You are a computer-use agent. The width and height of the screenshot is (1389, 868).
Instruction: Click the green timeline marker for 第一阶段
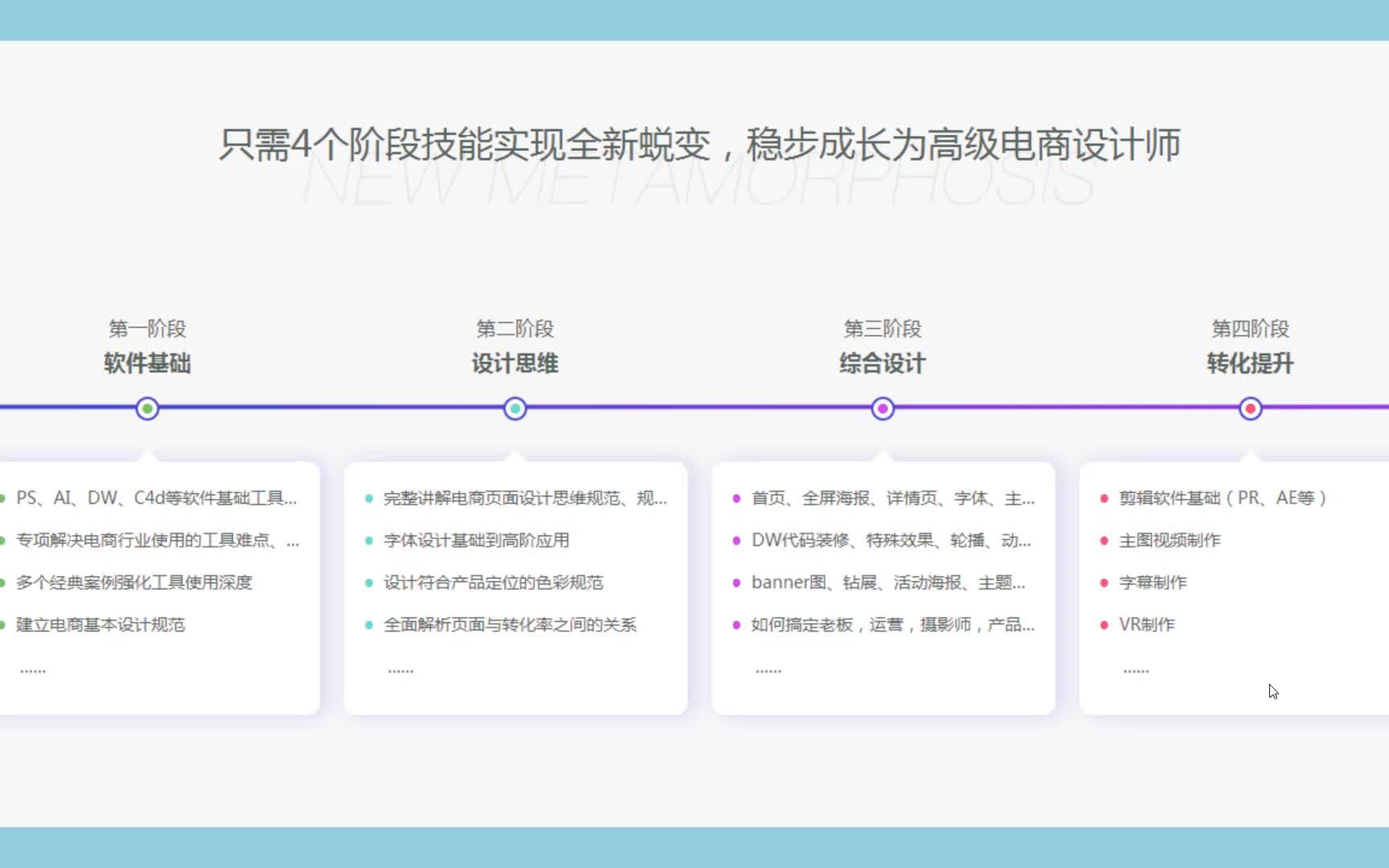pyautogui.click(x=147, y=408)
